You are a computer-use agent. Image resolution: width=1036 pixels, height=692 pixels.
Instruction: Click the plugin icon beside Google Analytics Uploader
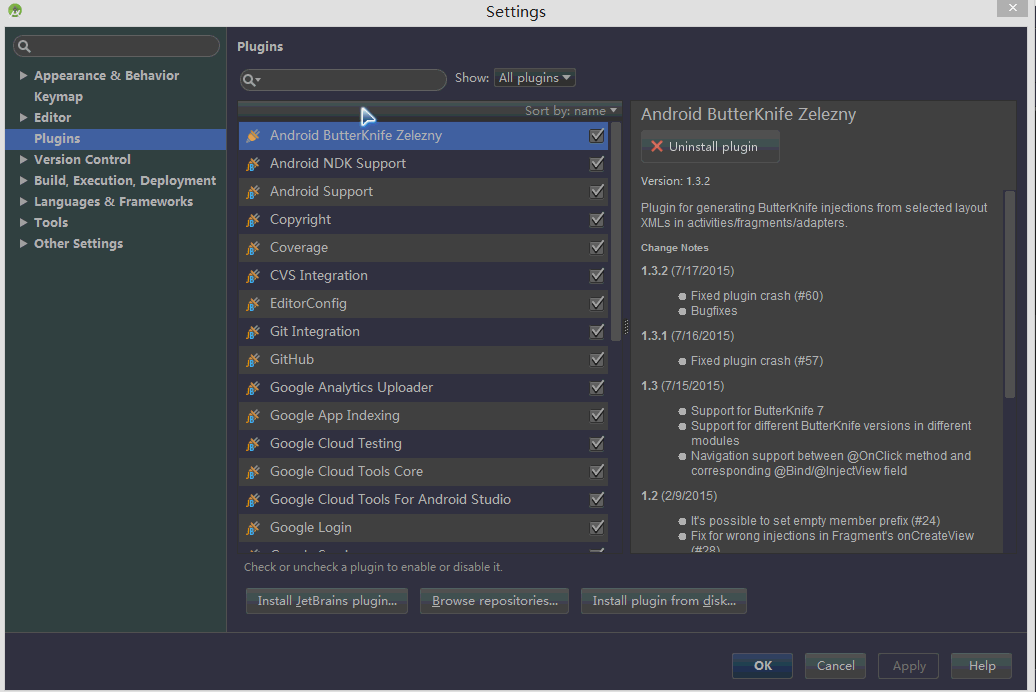coord(253,388)
